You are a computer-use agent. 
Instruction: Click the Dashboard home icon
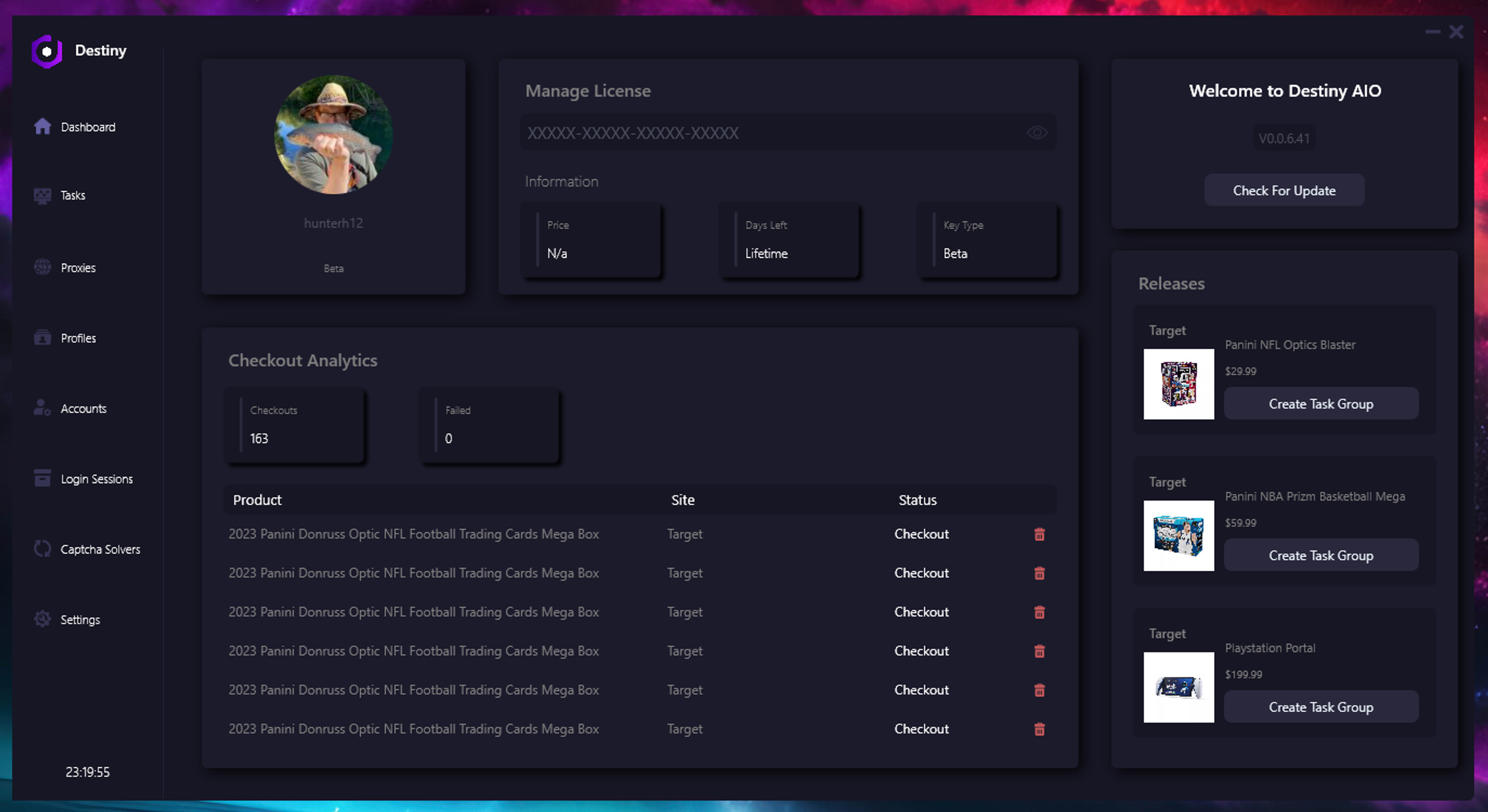tap(42, 126)
